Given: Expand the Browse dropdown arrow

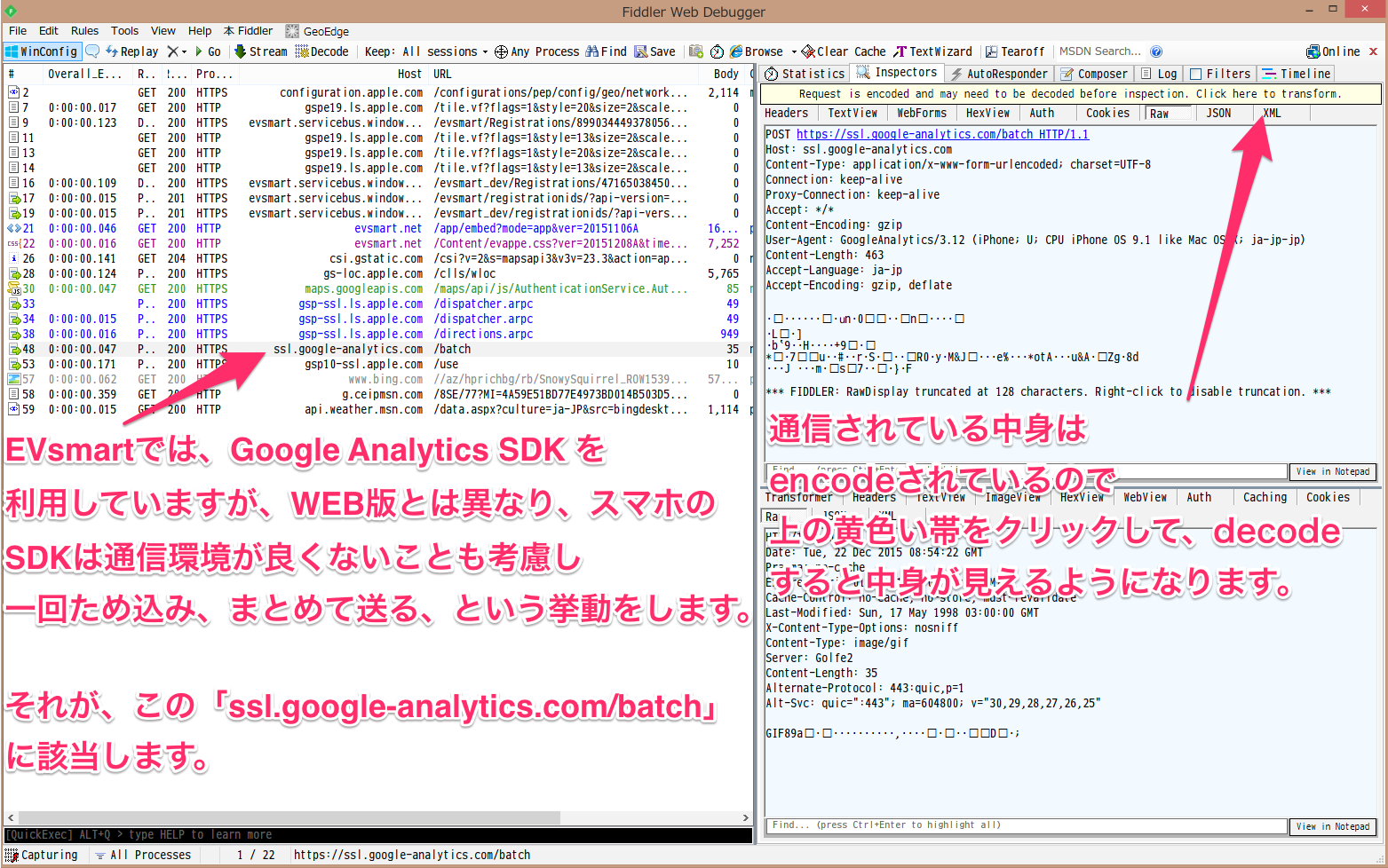Looking at the screenshot, I should [x=793, y=51].
